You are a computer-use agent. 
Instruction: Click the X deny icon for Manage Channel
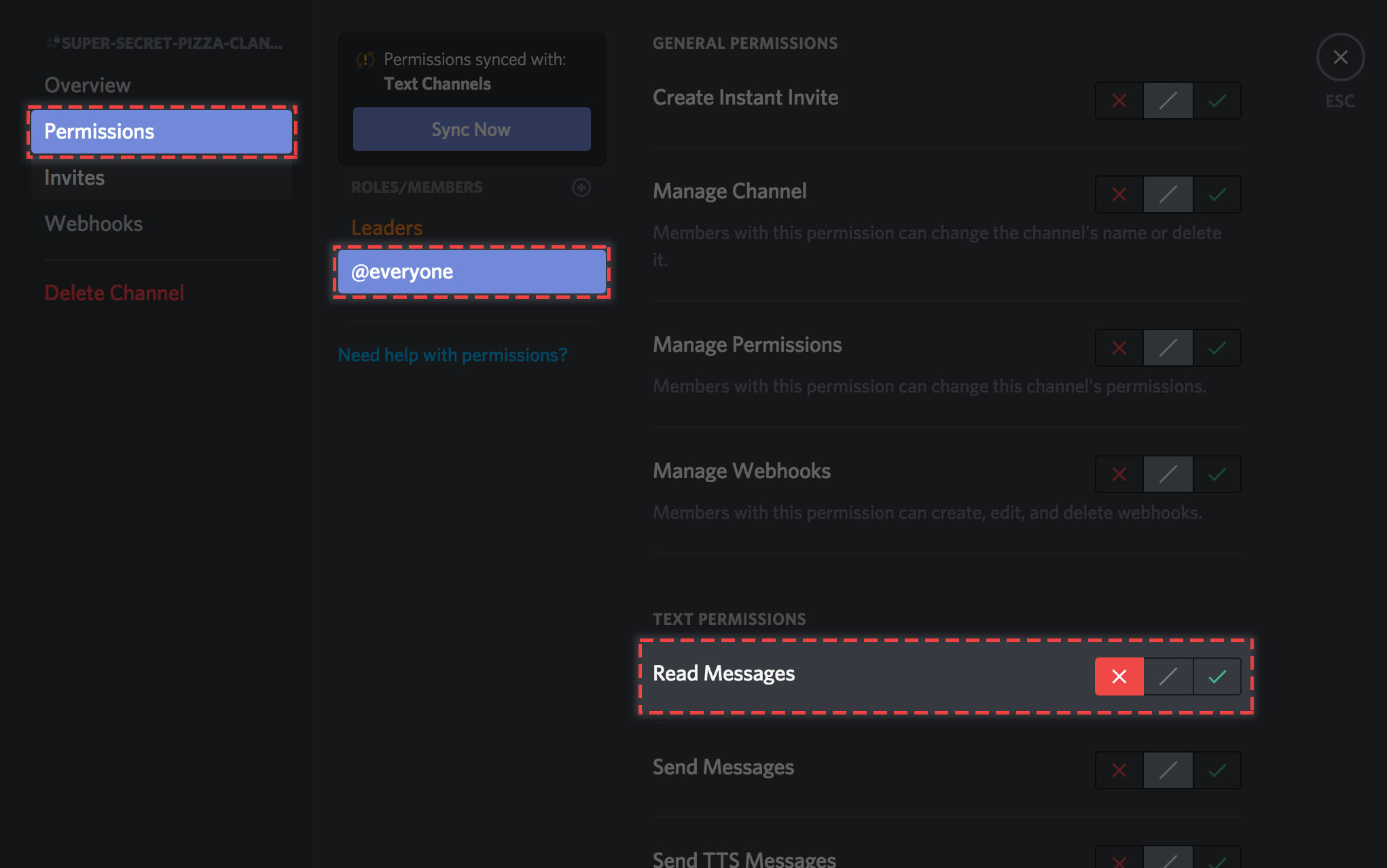1119,193
